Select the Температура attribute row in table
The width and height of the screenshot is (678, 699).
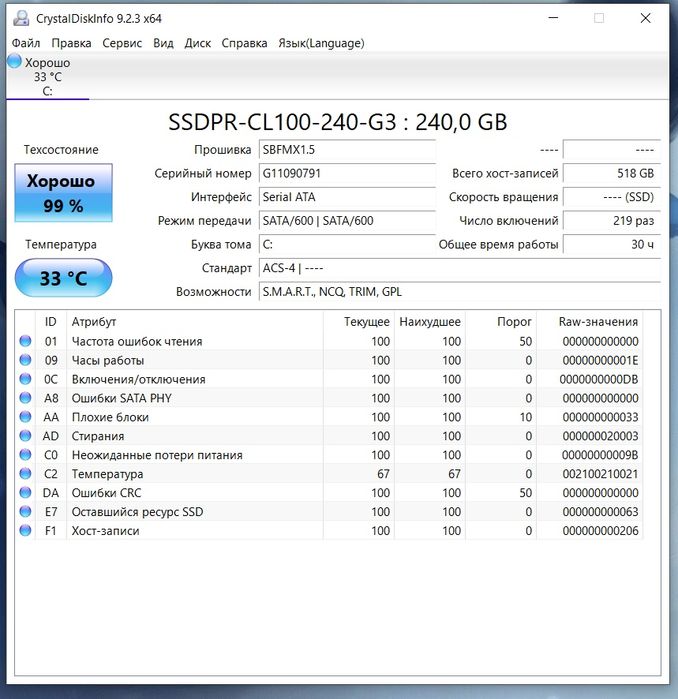(x=329, y=473)
